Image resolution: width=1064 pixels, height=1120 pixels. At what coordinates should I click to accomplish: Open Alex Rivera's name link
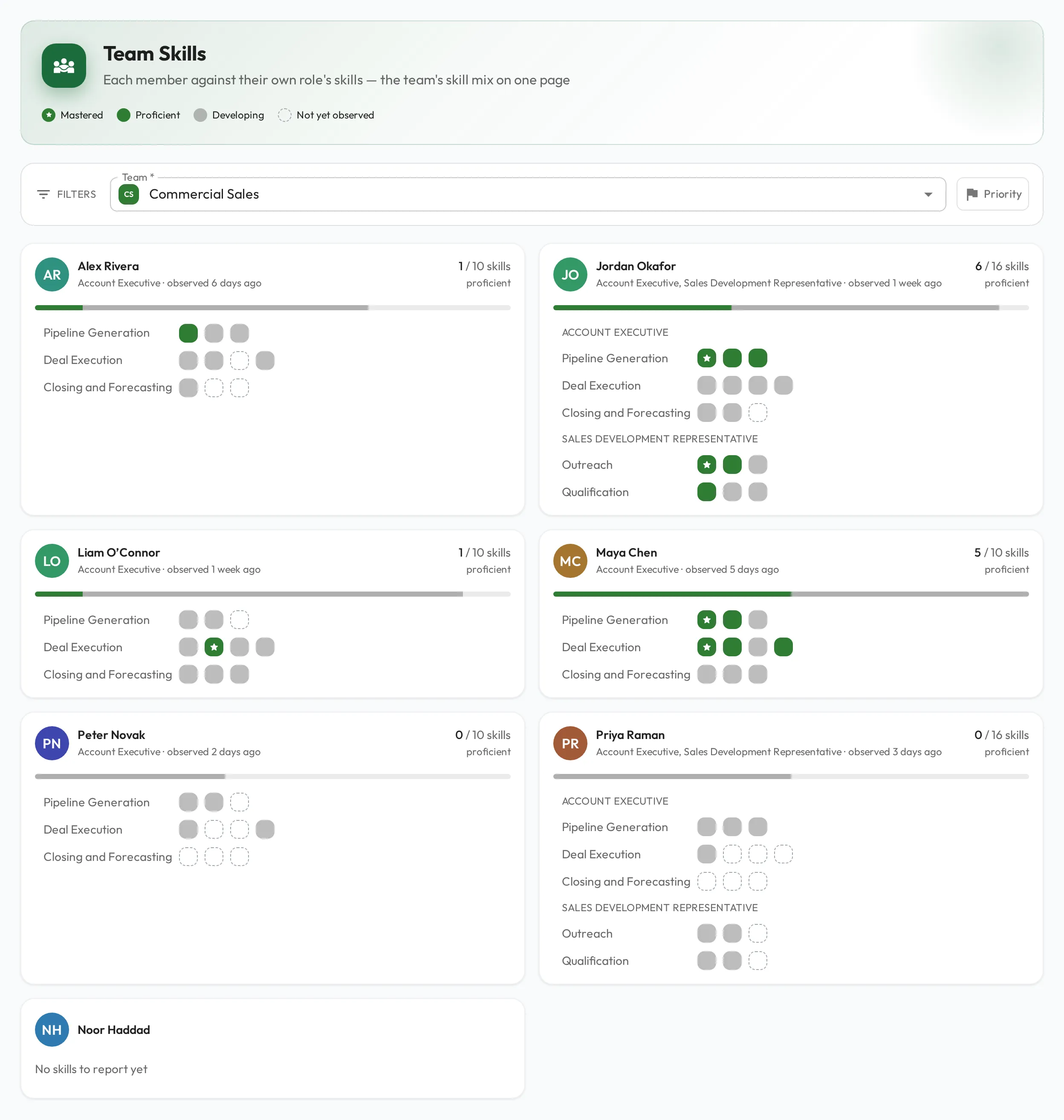108,266
